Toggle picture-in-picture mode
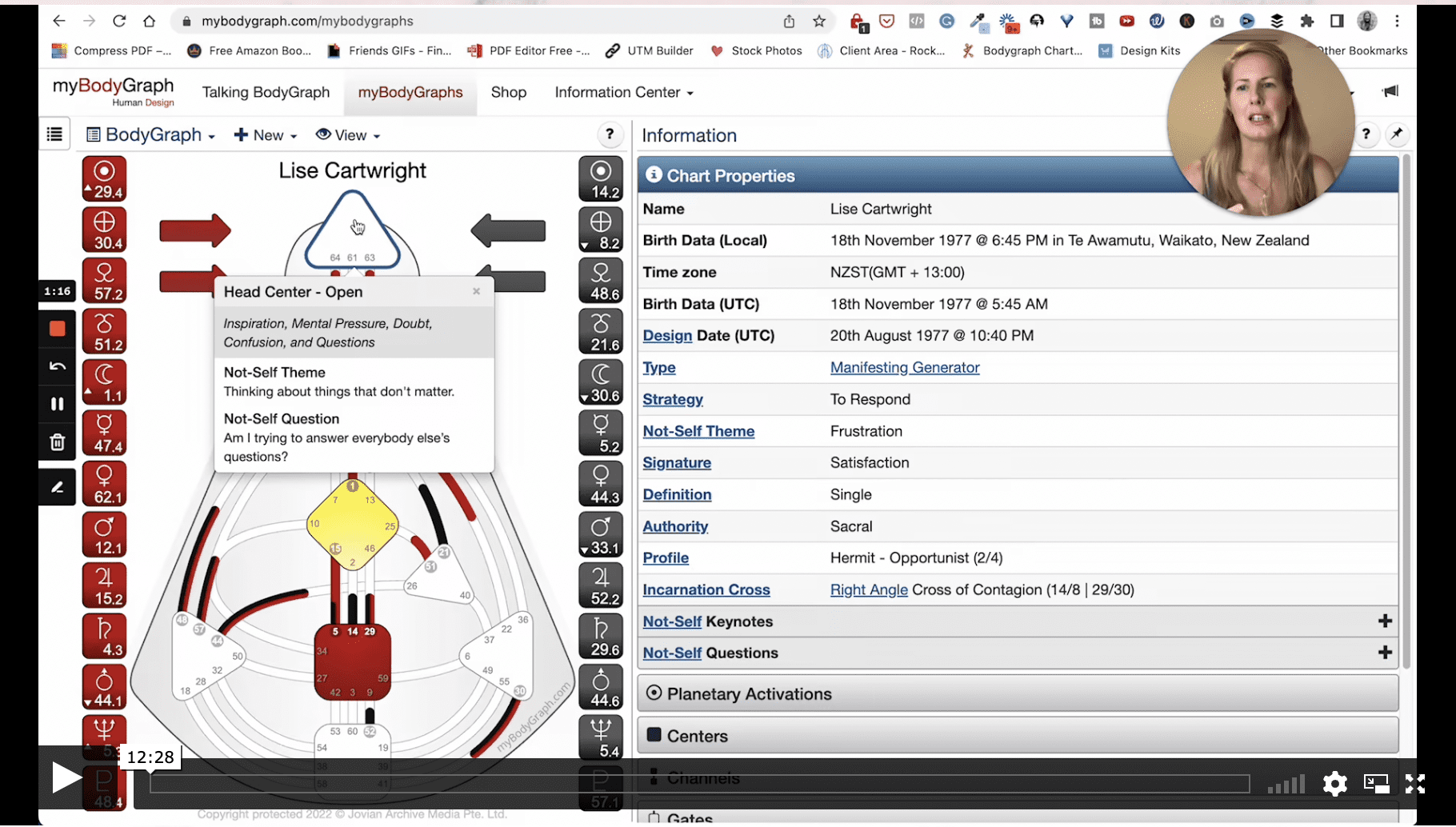Image resolution: width=1456 pixels, height=827 pixels. [1376, 784]
